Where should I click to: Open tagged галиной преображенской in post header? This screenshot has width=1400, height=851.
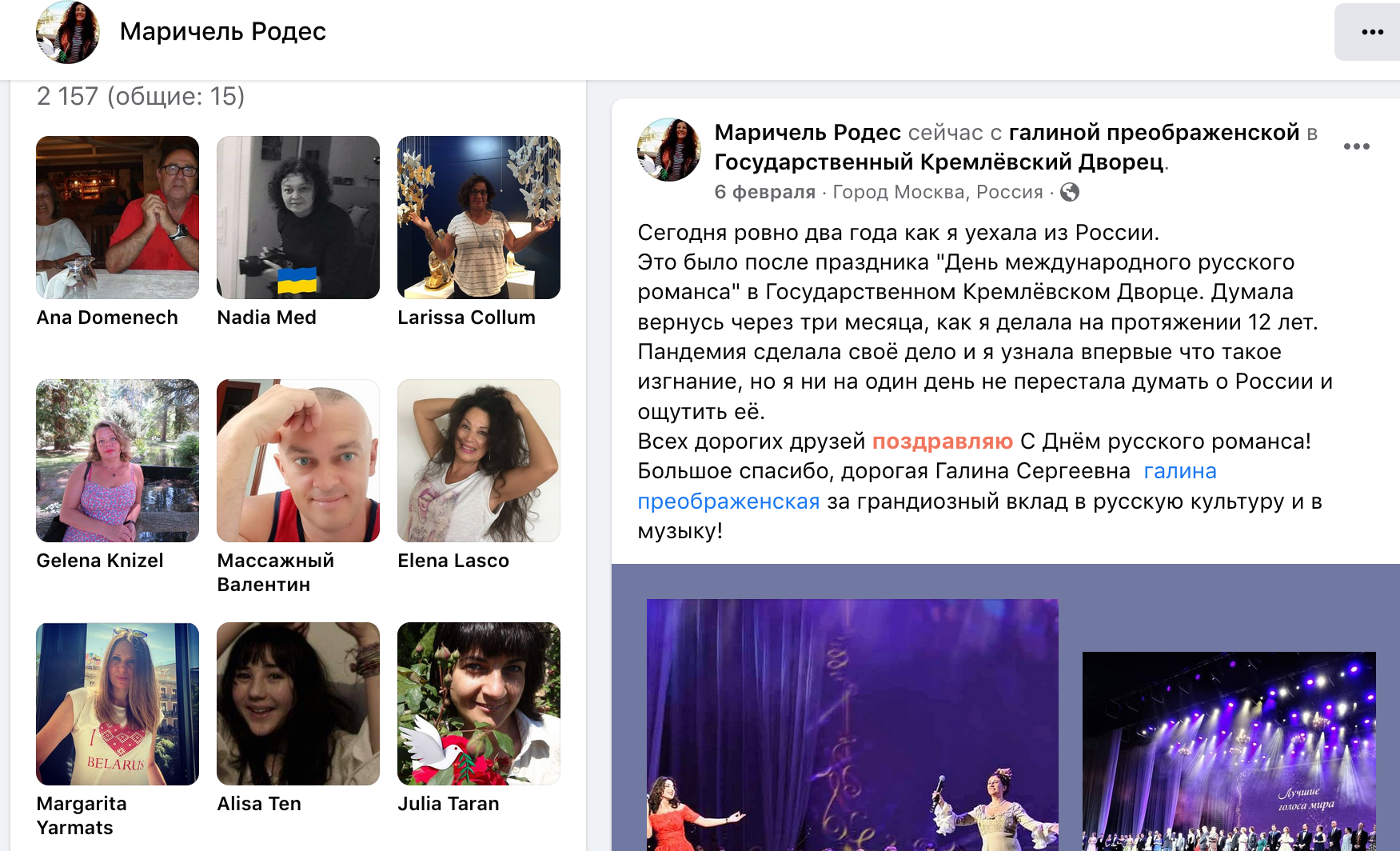(1154, 133)
